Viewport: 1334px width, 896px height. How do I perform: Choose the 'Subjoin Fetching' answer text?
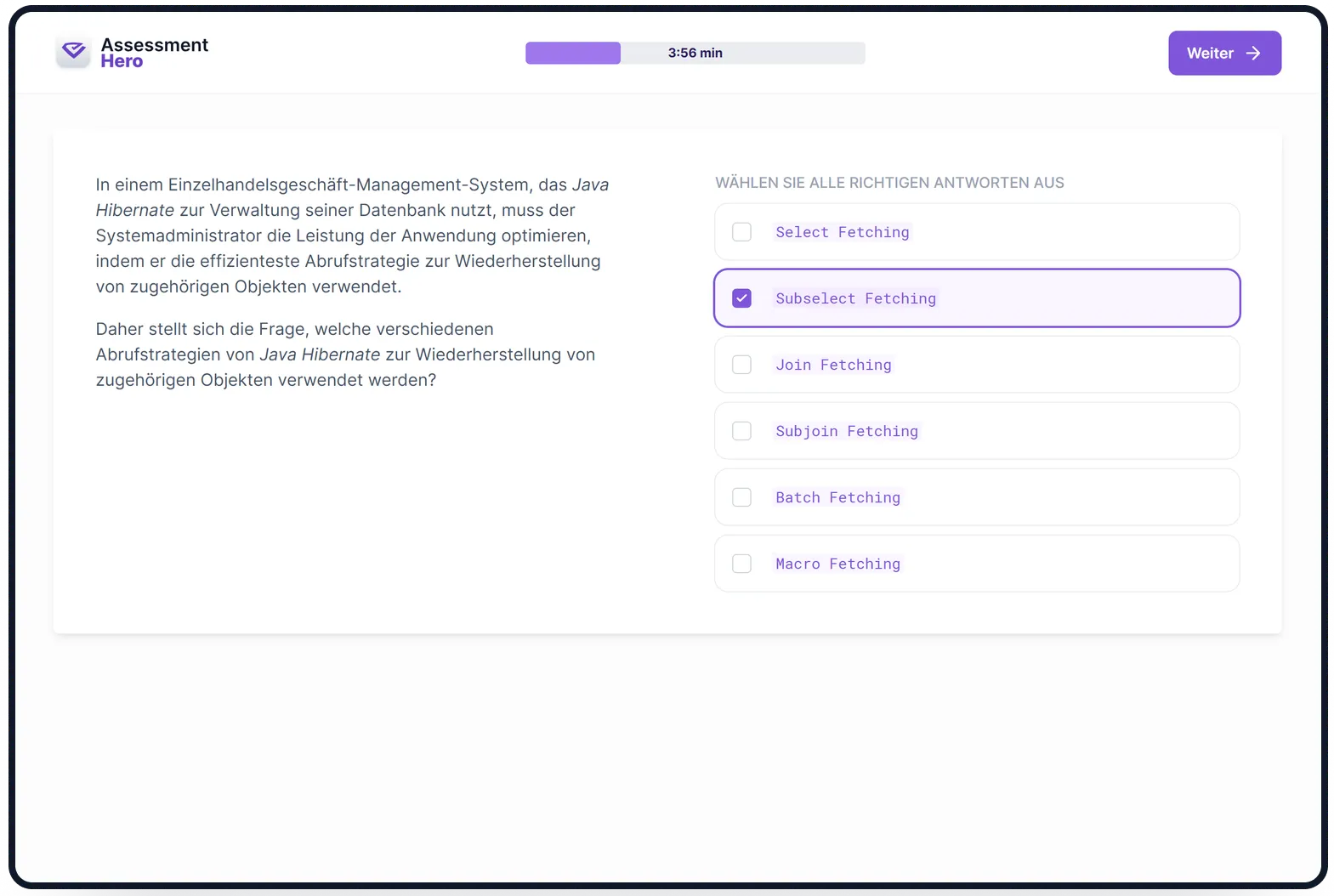tap(847, 431)
